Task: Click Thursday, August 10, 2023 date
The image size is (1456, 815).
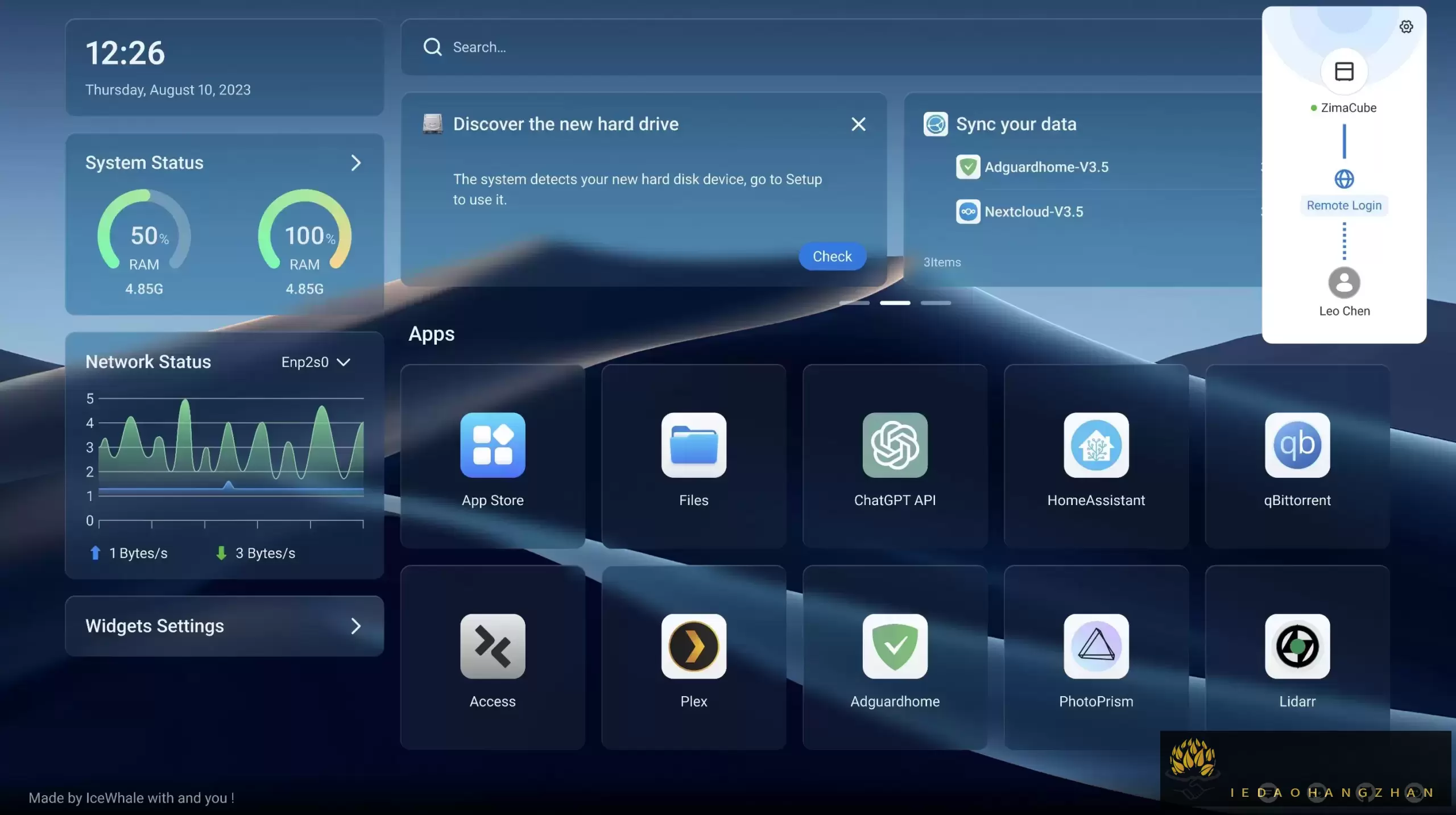Action: point(168,90)
